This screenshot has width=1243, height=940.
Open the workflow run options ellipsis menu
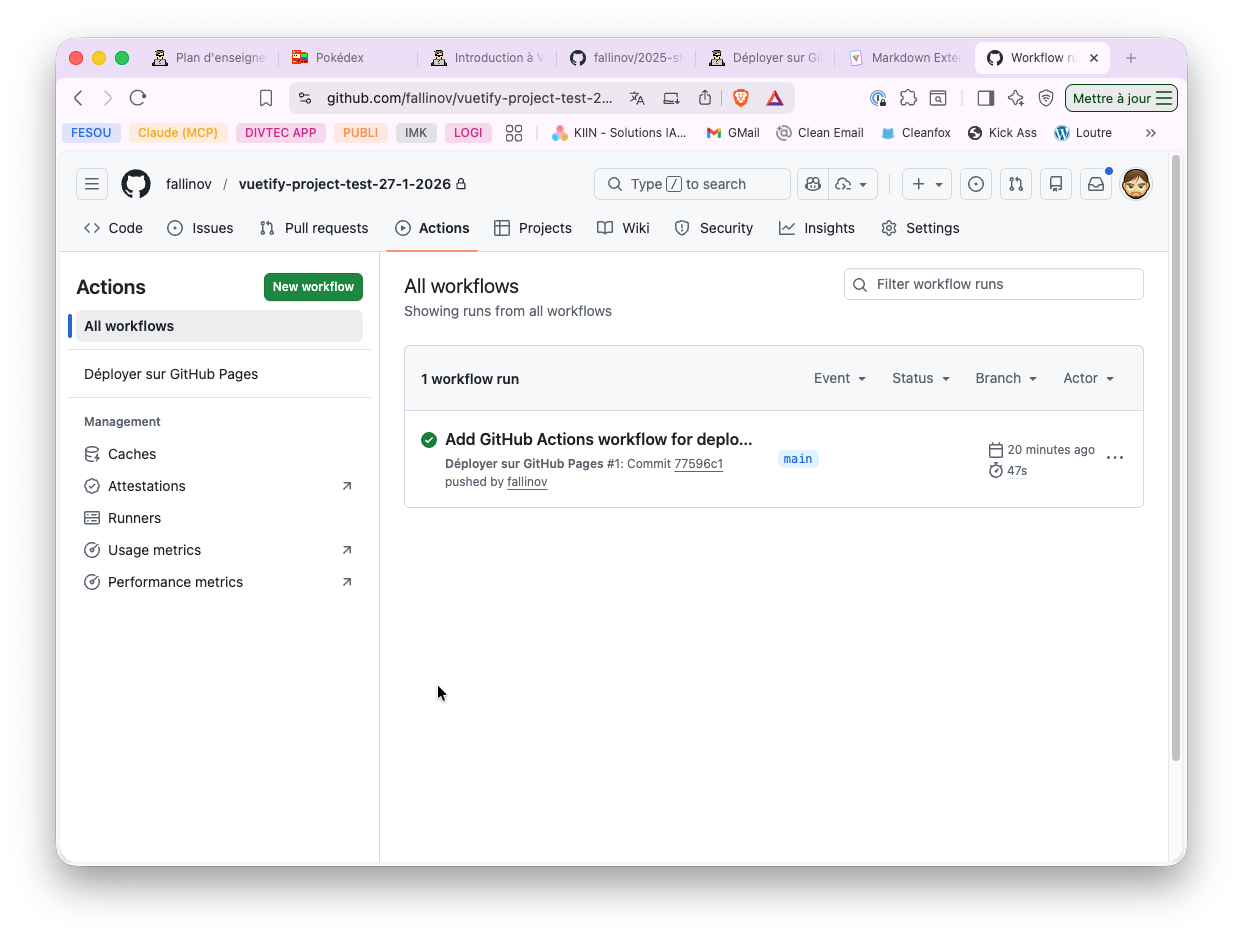pyautogui.click(x=1115, y=457)
